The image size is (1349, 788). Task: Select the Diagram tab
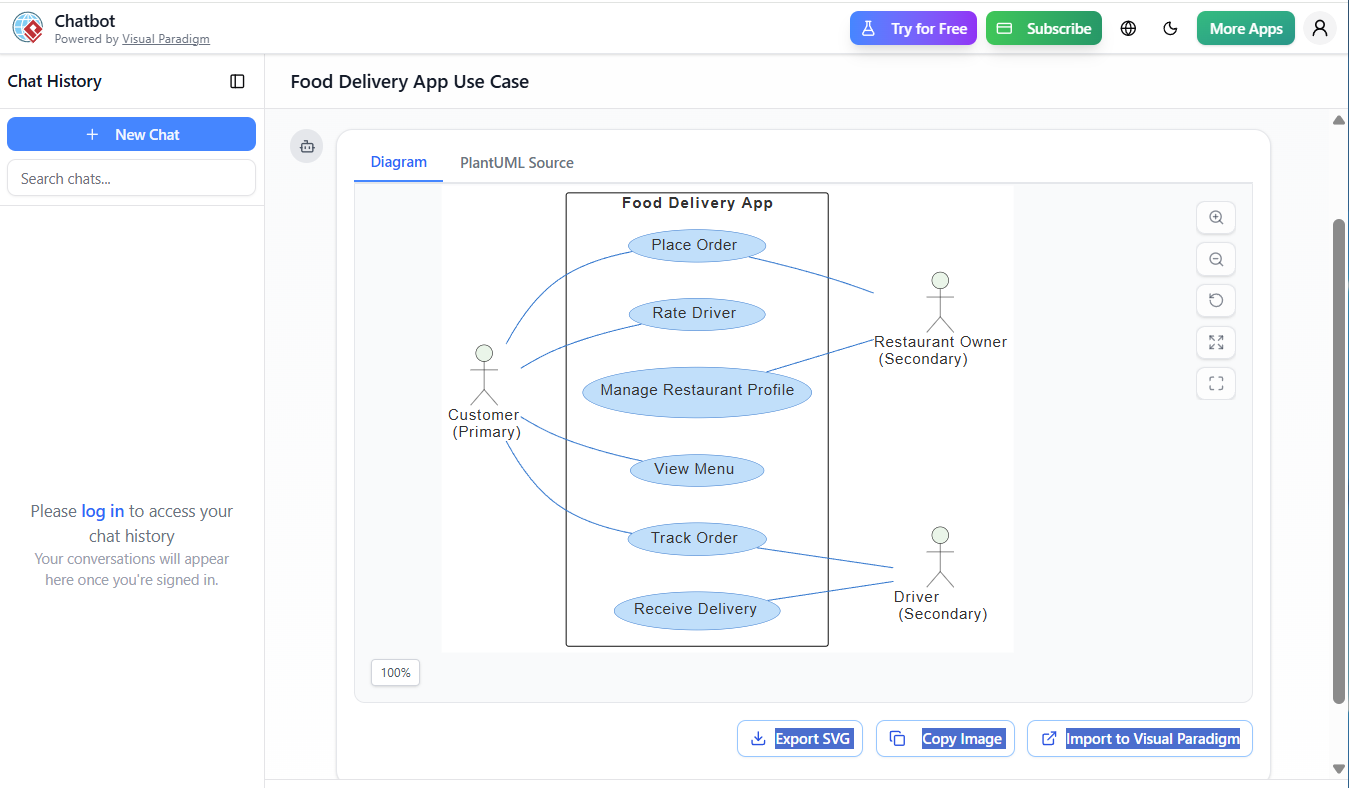pos(398,162)
